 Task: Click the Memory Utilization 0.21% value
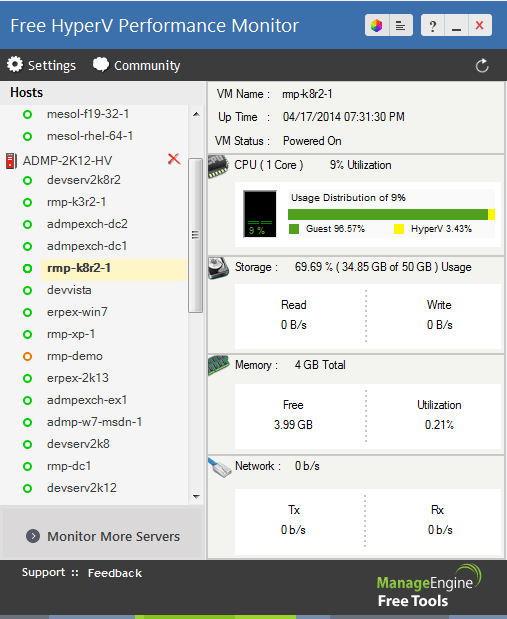click(439, 425)
